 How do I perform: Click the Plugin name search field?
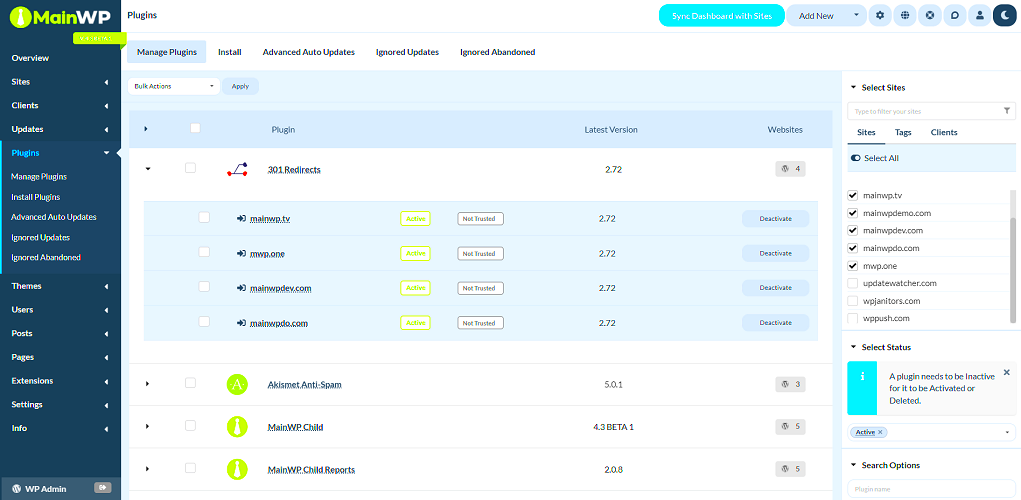[931, 489]
